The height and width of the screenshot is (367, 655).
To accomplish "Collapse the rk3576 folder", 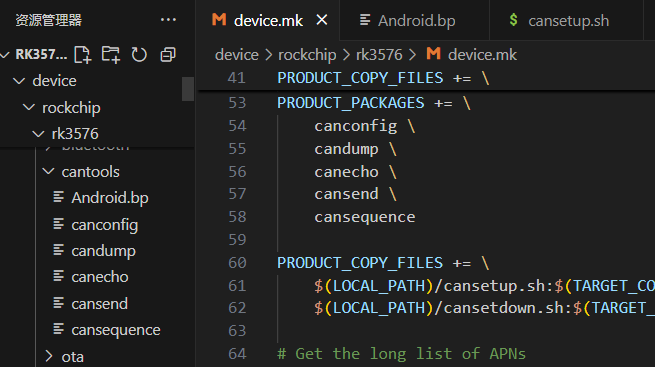I will click(x=38, y=134).
